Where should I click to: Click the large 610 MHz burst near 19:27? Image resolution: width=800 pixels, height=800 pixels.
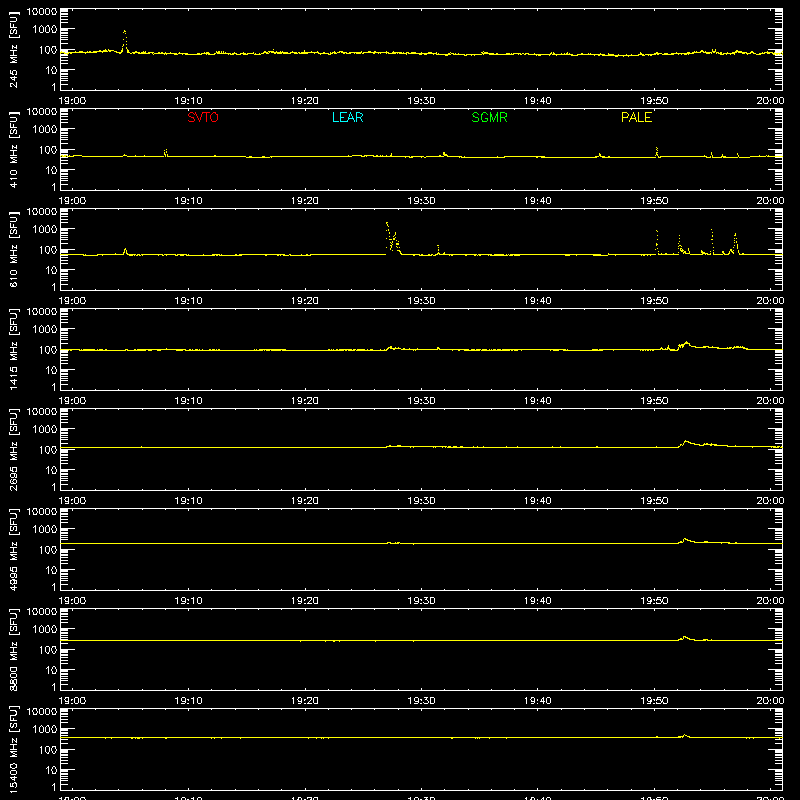pos(392,238)
